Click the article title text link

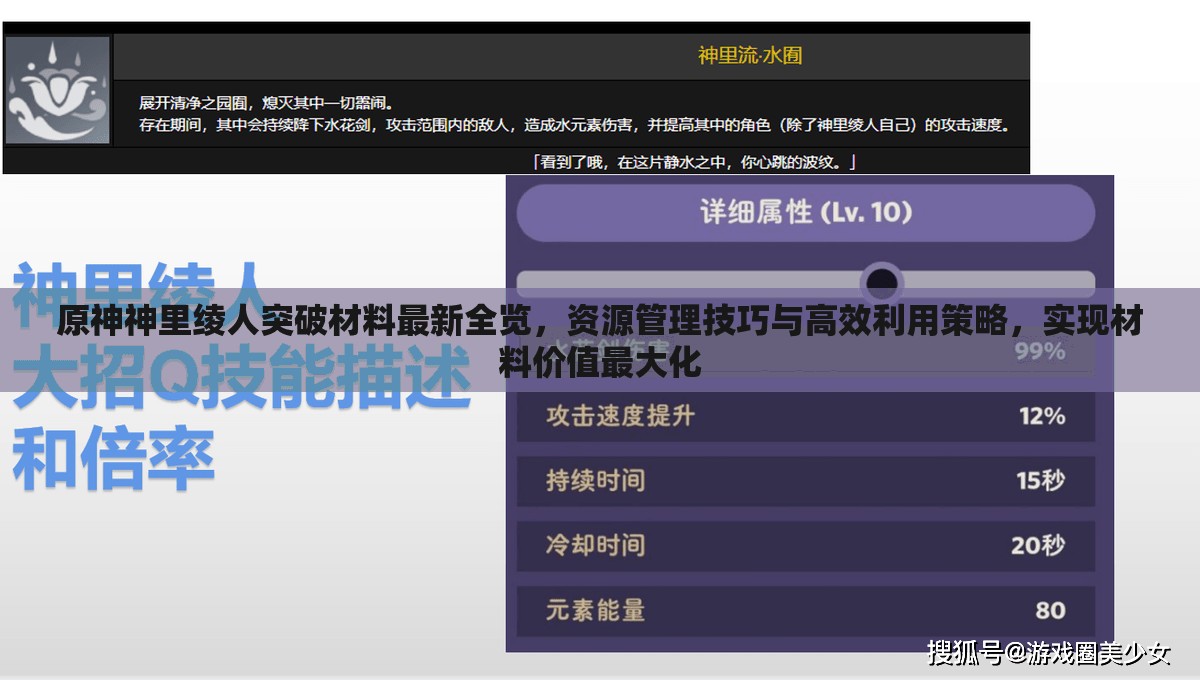pyautogui.click(x=600, y=335)
